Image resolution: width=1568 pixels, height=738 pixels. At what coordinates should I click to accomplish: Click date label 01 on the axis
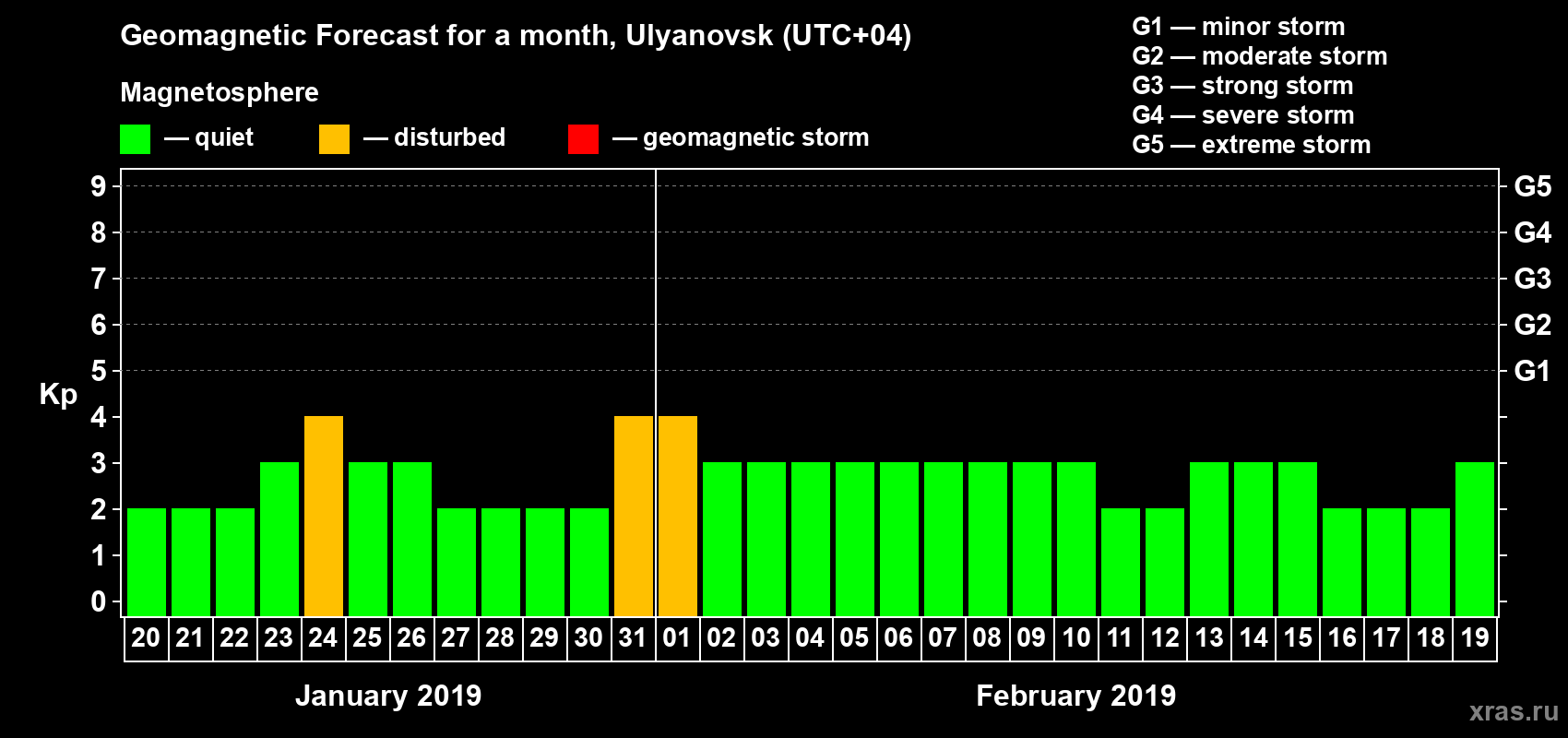pyautogui.click(x=677, y=637)
